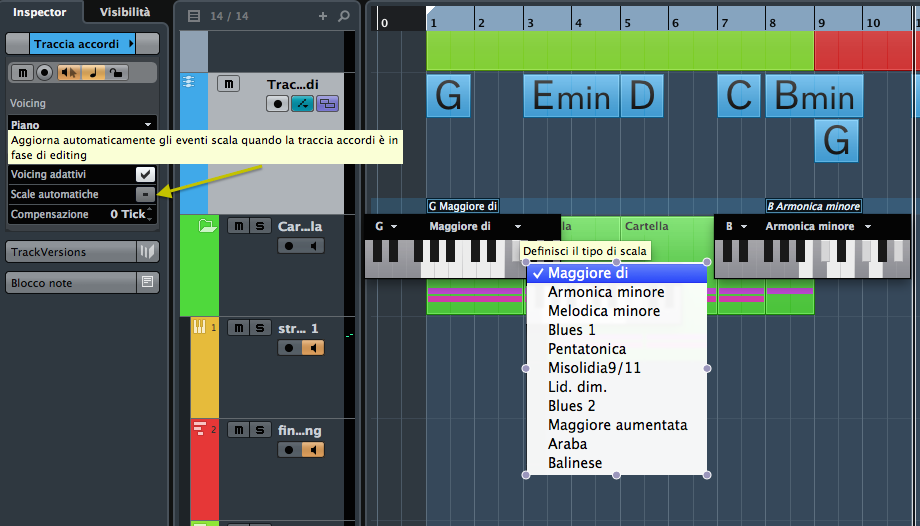Solo the fin...ng track
Viewport: 920px width, 526px height.
260,430
